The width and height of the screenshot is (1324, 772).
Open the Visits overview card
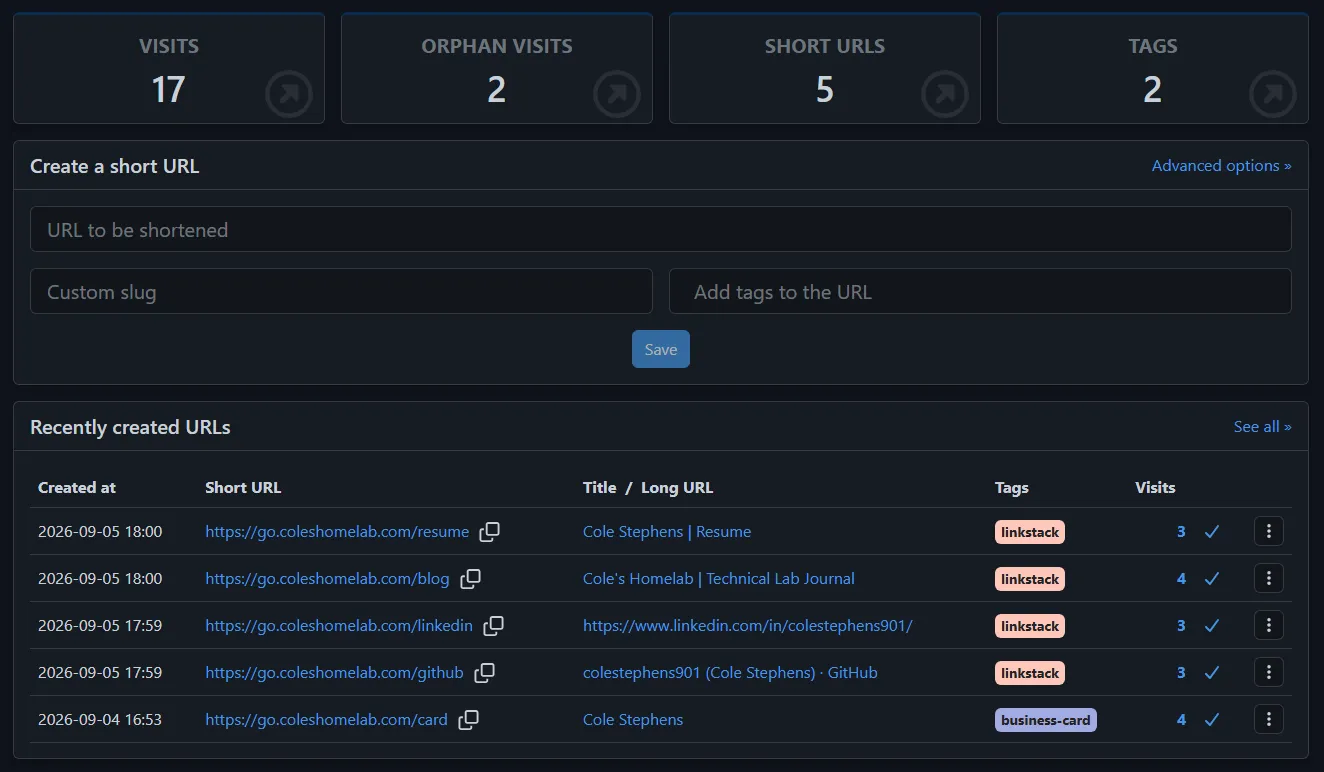pos(169,68)
